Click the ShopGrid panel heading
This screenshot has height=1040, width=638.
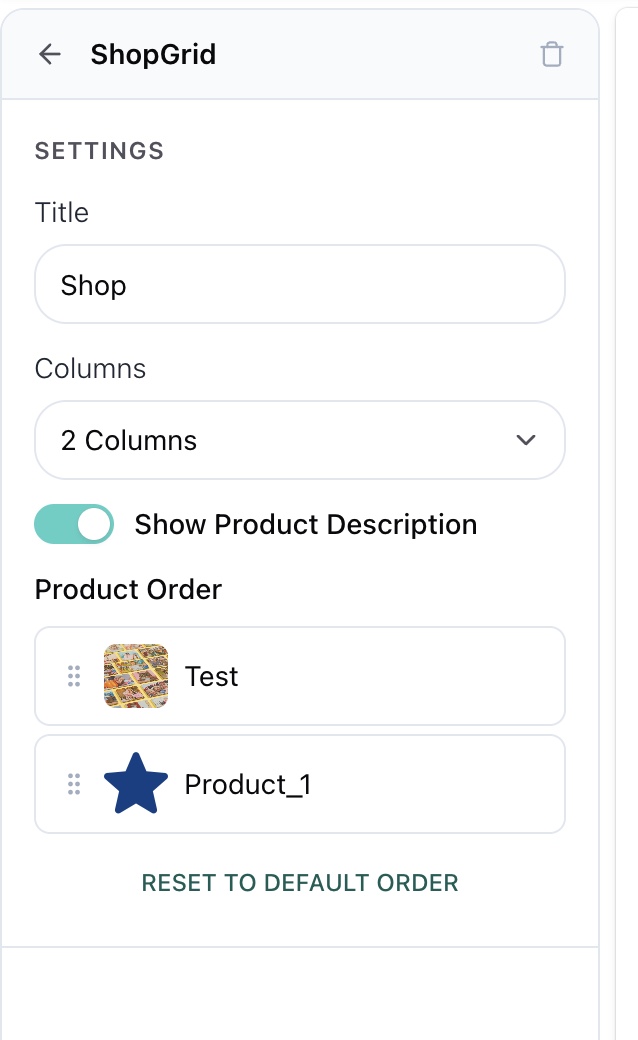pos(153,54)
